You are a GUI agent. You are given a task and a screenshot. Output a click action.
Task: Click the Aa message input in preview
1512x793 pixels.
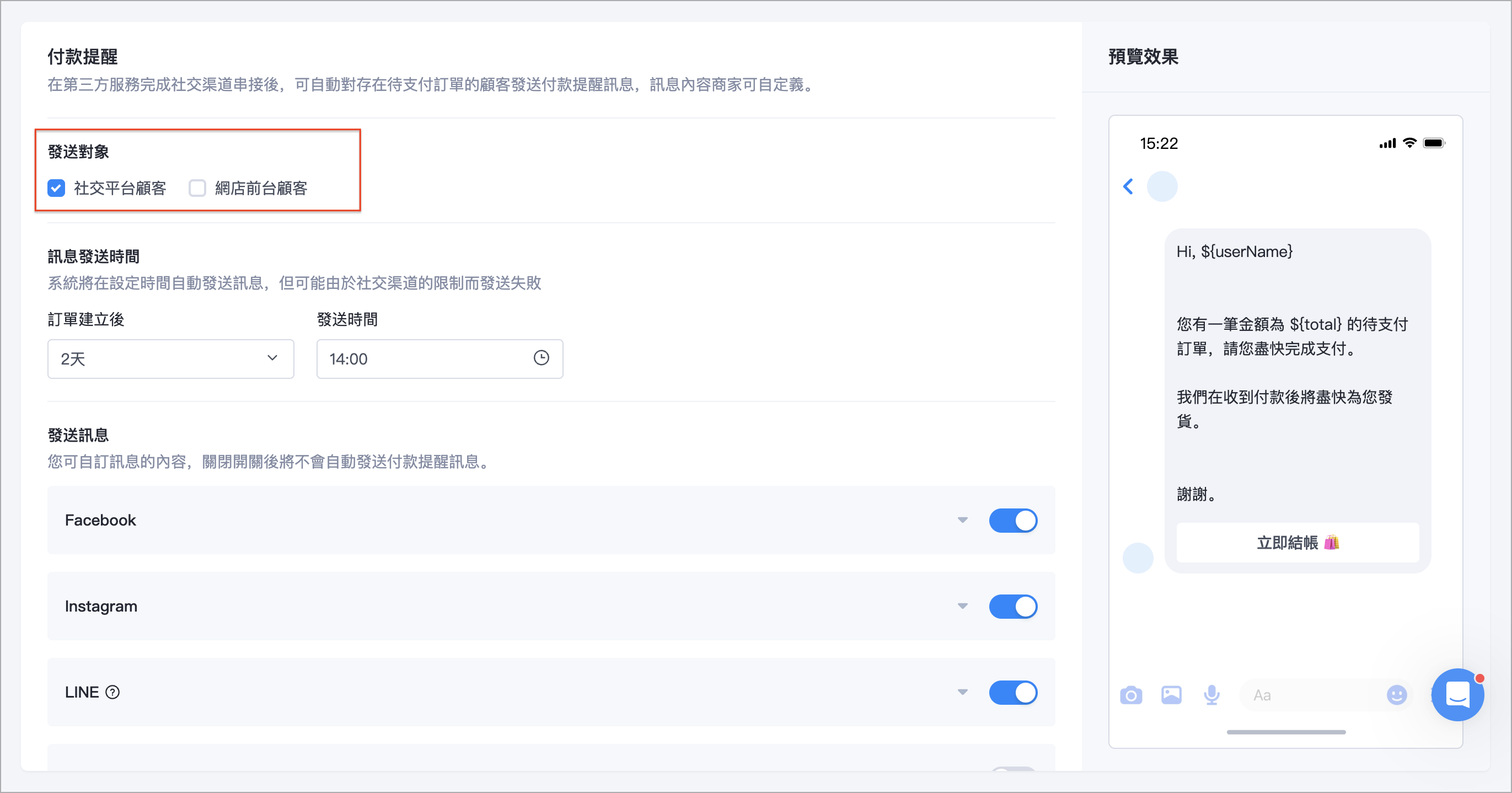(1309, 695)
